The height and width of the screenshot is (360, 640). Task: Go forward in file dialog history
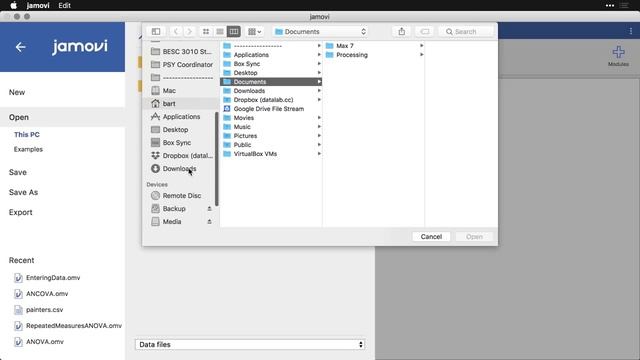(189, 31)
